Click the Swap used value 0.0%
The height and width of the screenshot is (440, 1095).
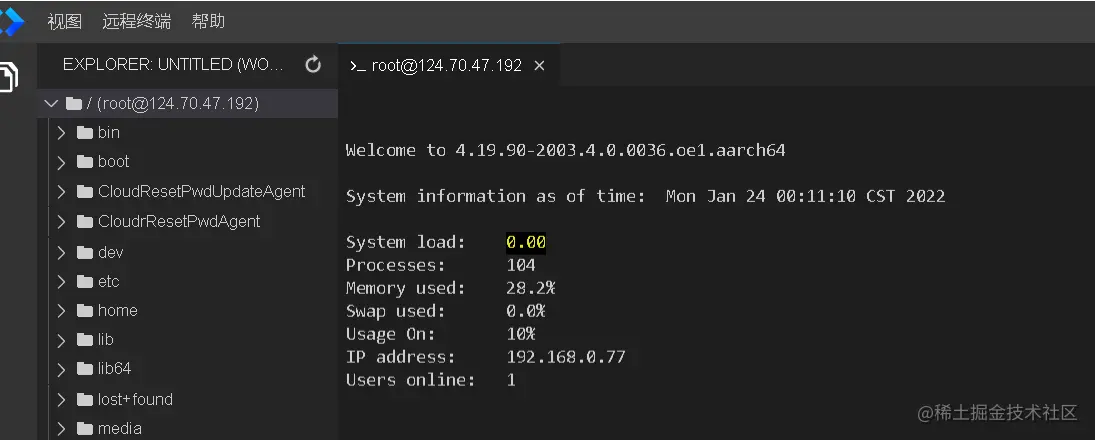point(526,311)
